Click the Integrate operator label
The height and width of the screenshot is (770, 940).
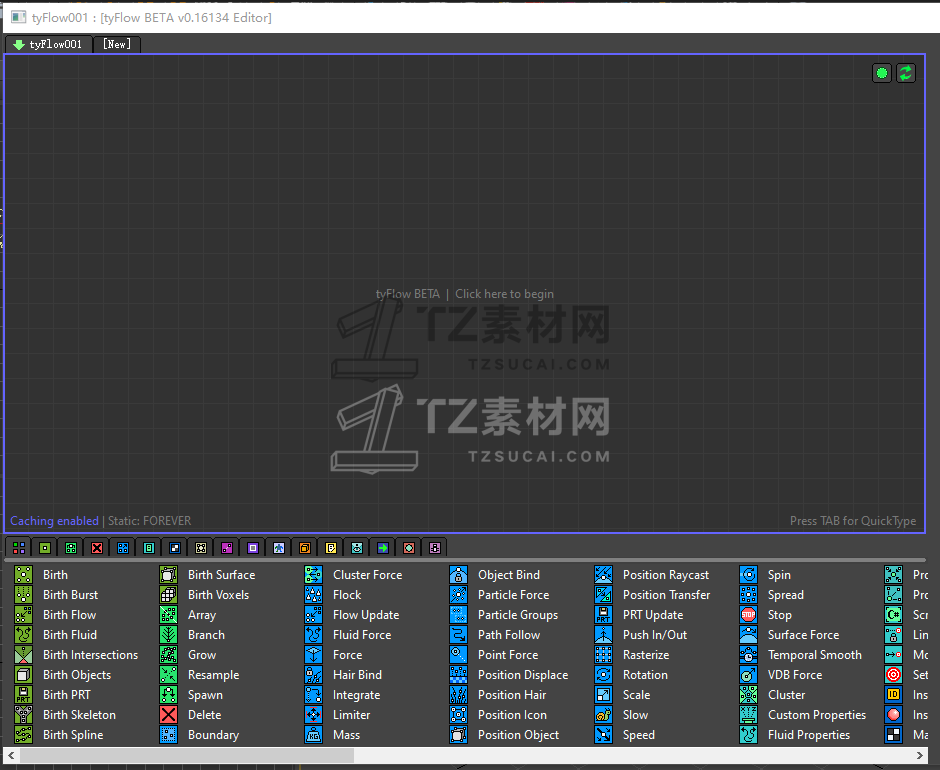coord(356,694)
